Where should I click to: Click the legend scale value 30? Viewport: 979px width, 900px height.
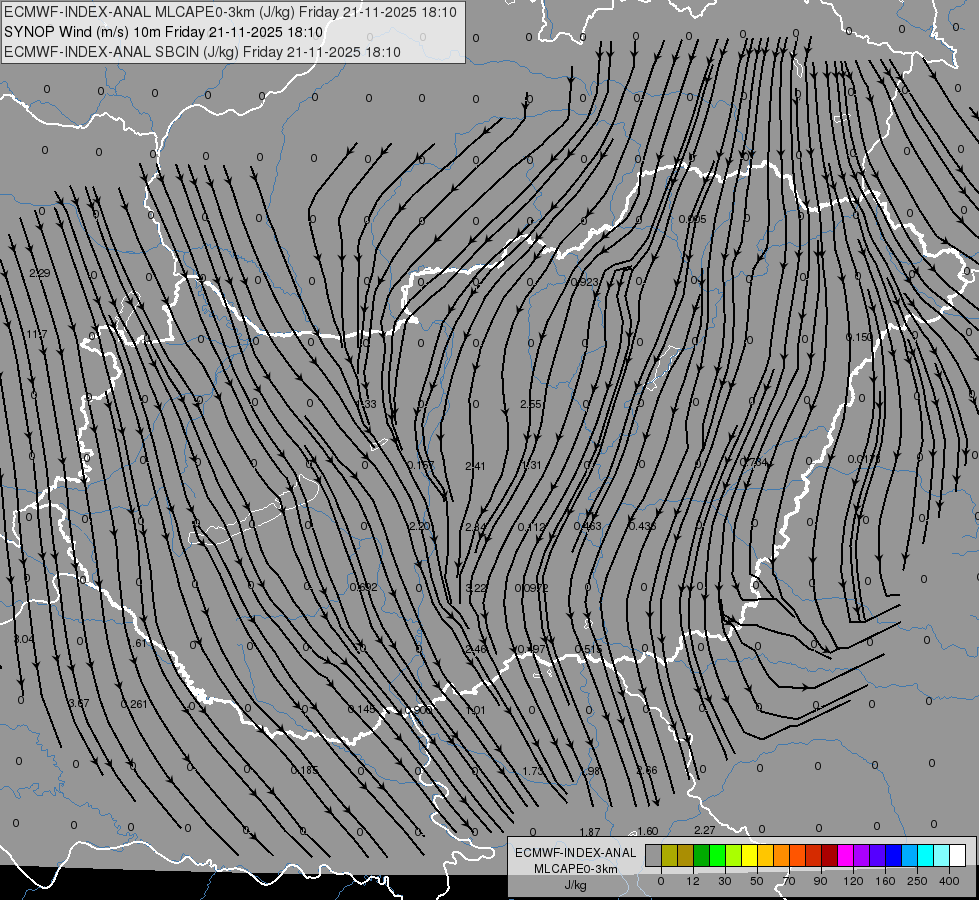tap(725, 881)
